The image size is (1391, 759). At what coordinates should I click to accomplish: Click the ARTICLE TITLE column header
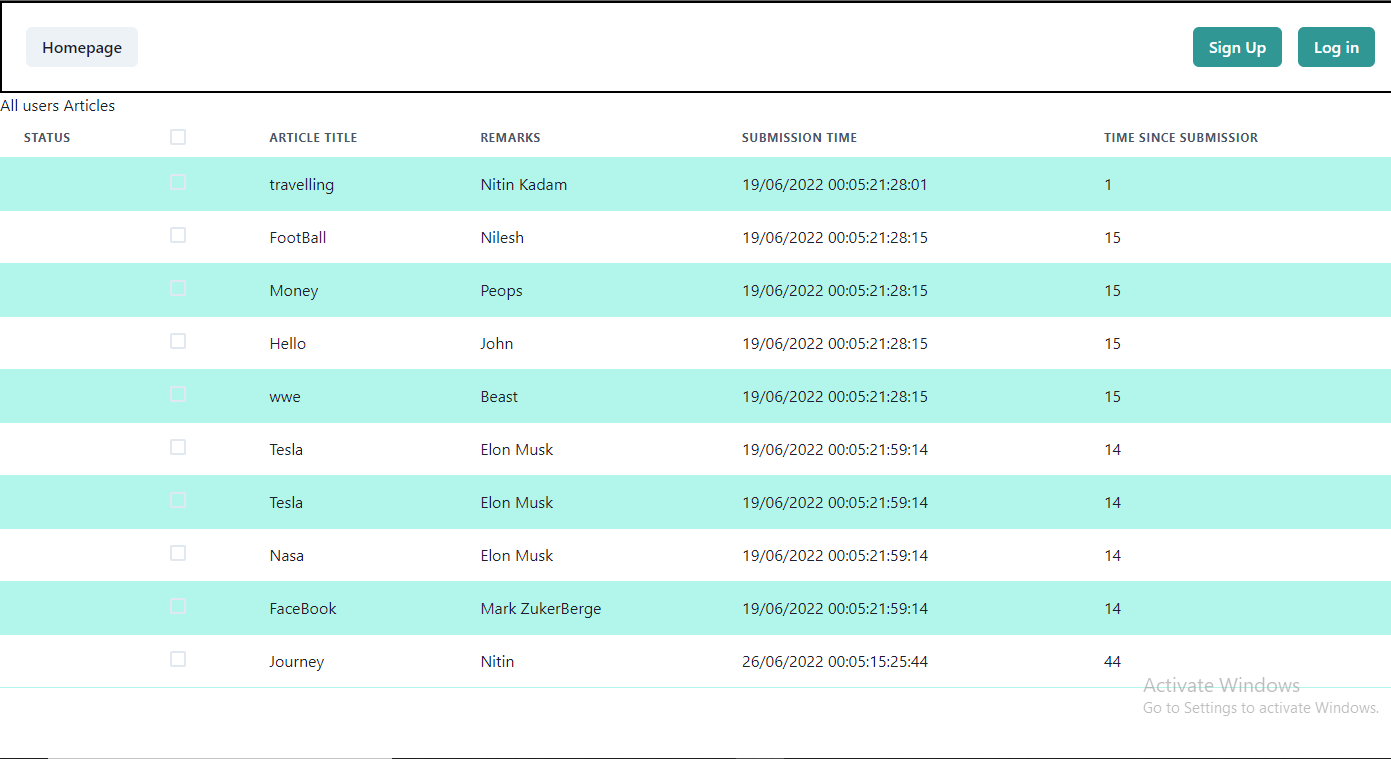(x=313, y=138)
